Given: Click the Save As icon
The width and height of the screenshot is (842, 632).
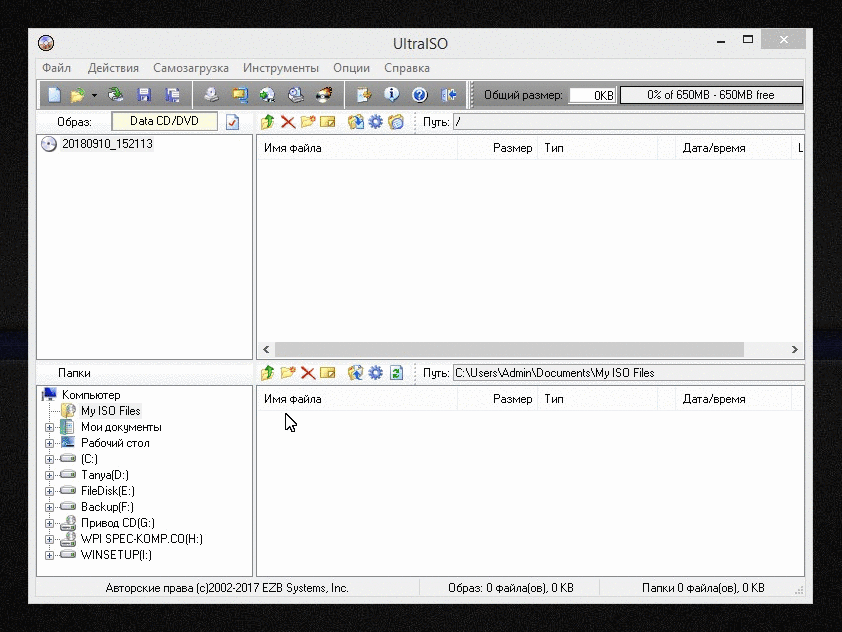Looking at the screenshot, I should pyautogui.click(x=172, y=95).
